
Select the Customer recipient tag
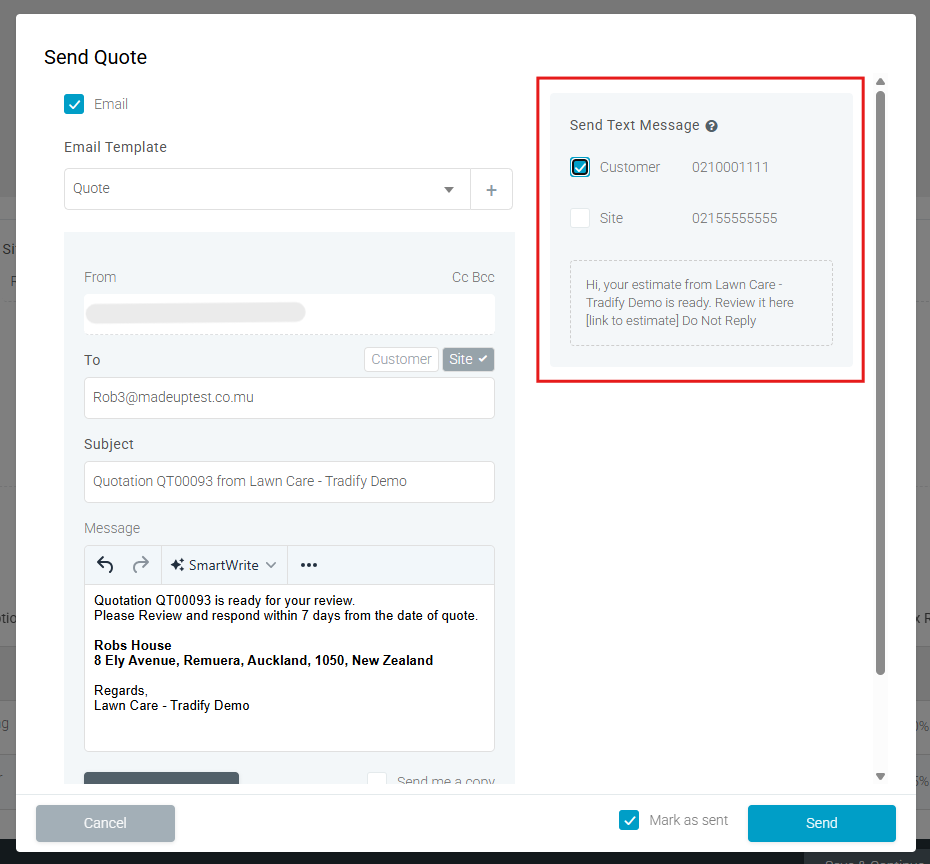(401, 359)
